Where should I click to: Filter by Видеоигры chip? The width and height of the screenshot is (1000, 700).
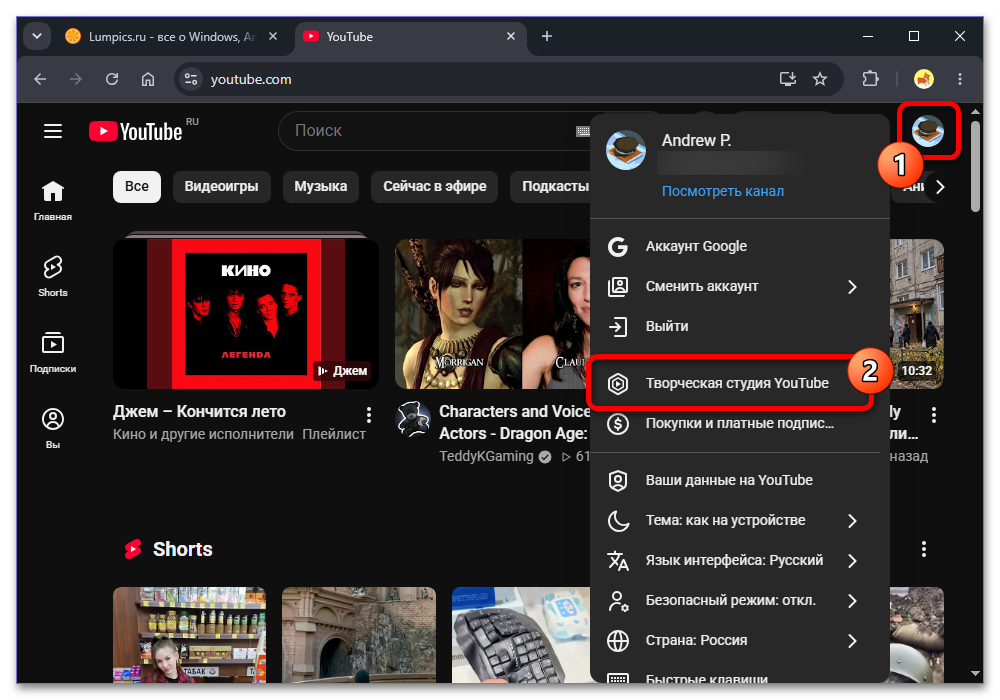221,187
